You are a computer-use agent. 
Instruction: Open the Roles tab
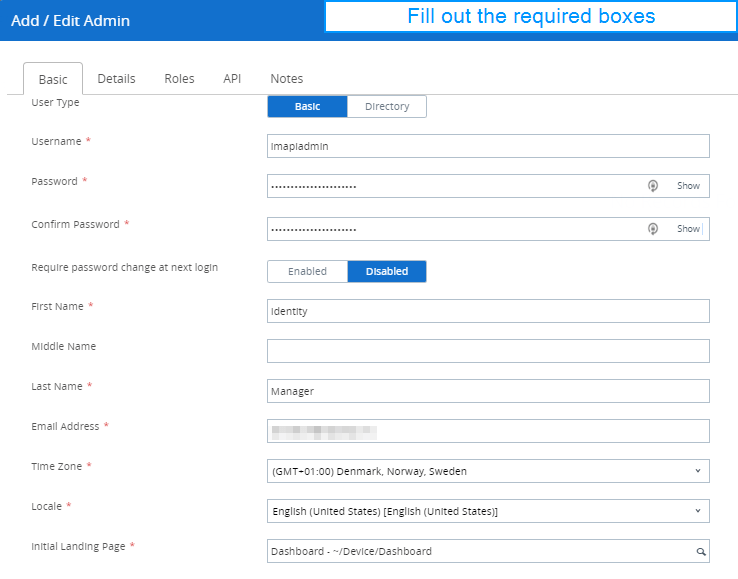tap(179, 79)
